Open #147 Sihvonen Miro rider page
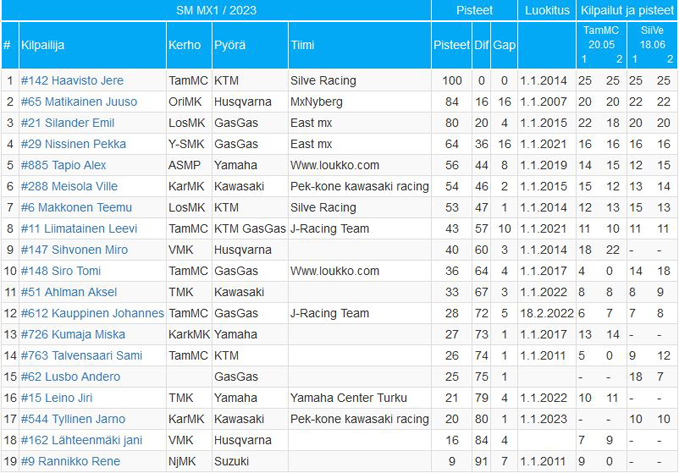This screenshot has height=473, width=679. [74, 250]
